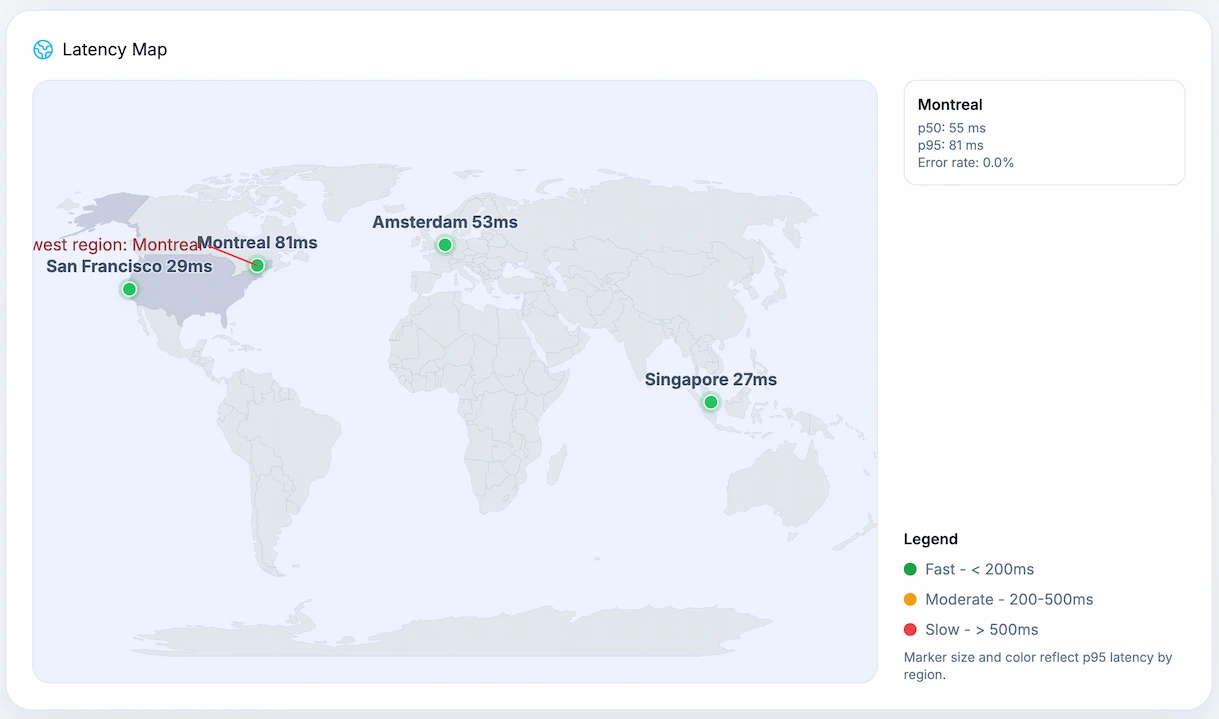1219x719 pixels.
Task: Select the Latency Map title tab
Action: click(x=114, y=48)
